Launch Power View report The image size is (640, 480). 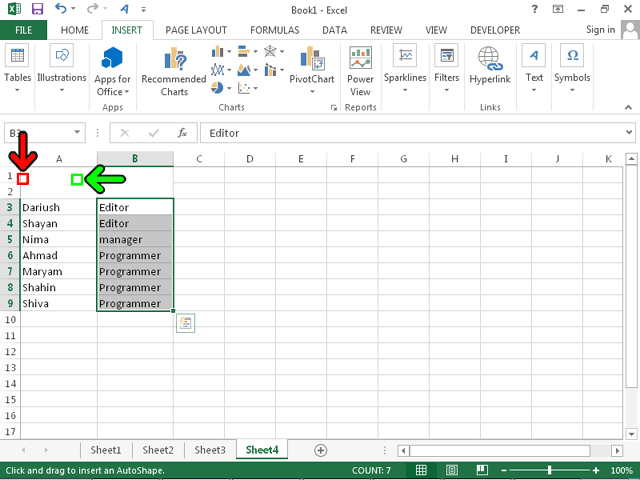tap(360, 71)
